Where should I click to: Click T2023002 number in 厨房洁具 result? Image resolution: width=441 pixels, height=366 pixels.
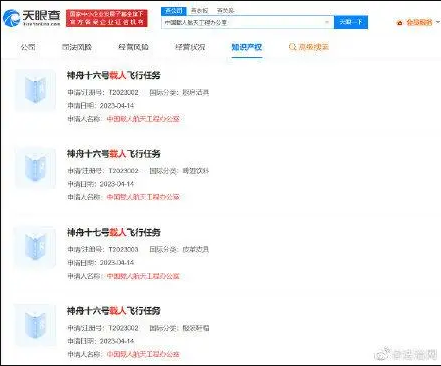[123, 92]
